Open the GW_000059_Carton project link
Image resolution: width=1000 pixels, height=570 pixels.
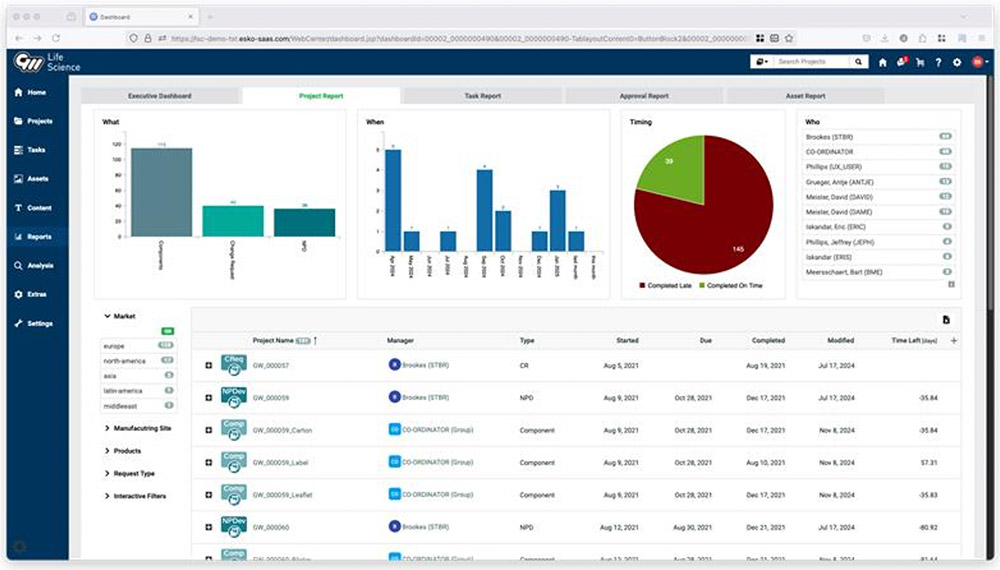(x=282, y=431)
